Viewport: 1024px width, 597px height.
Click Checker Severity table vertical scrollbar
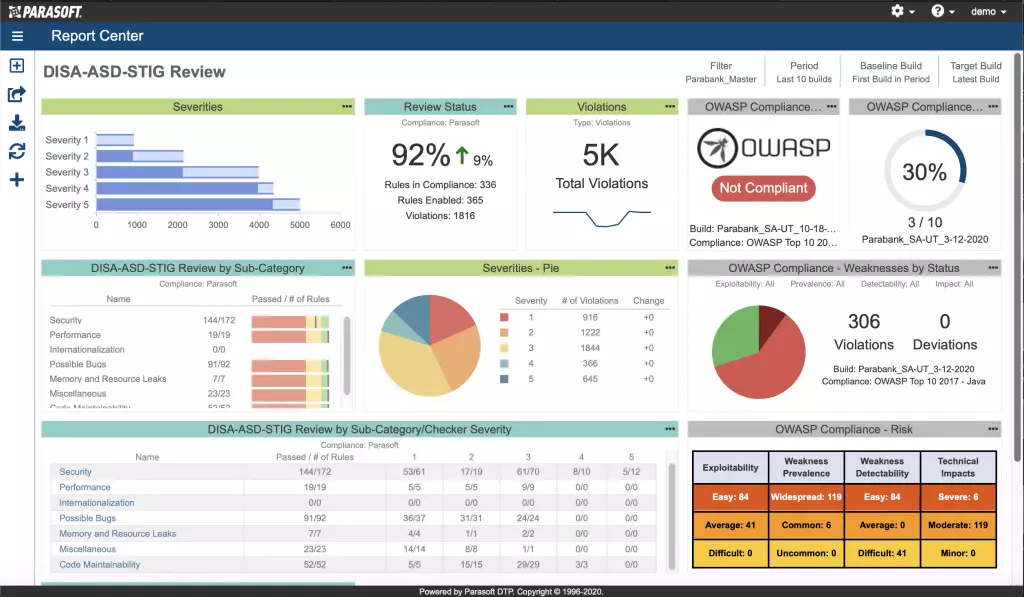[x=671, y=516]
